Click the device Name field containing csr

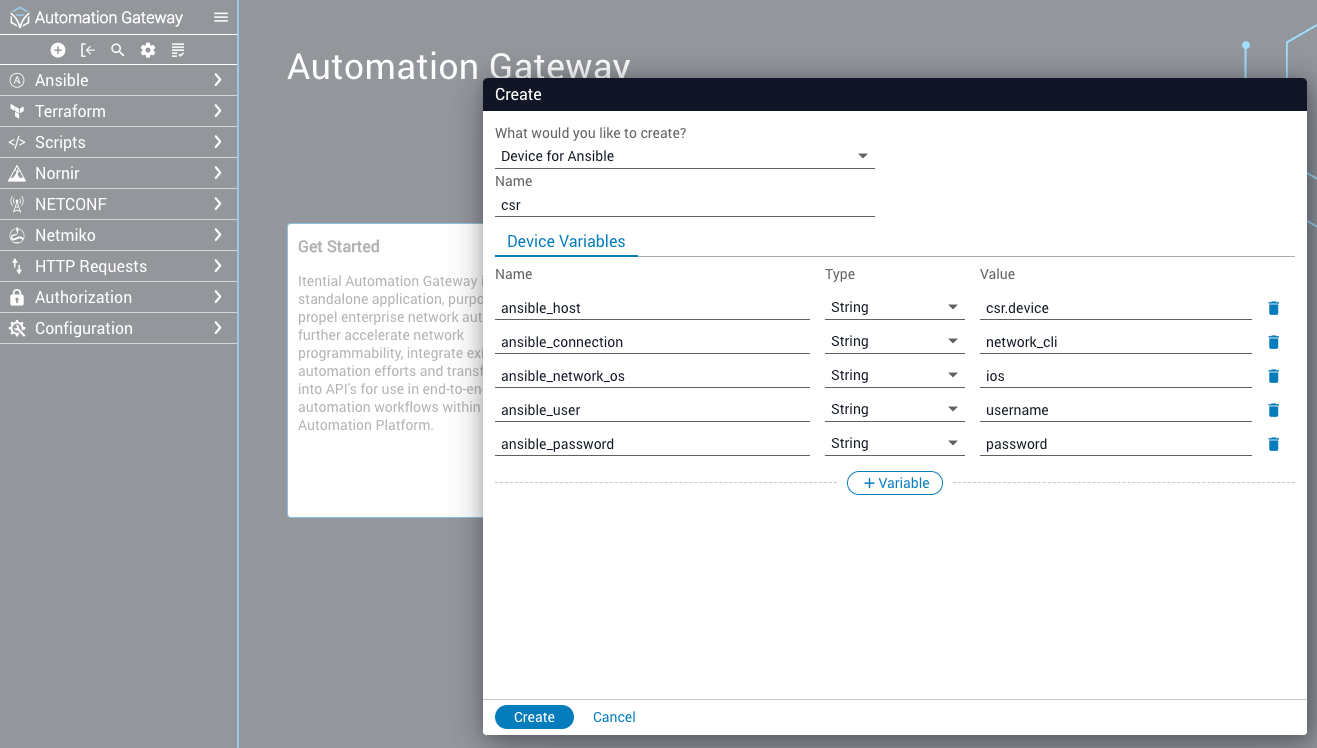684,205
